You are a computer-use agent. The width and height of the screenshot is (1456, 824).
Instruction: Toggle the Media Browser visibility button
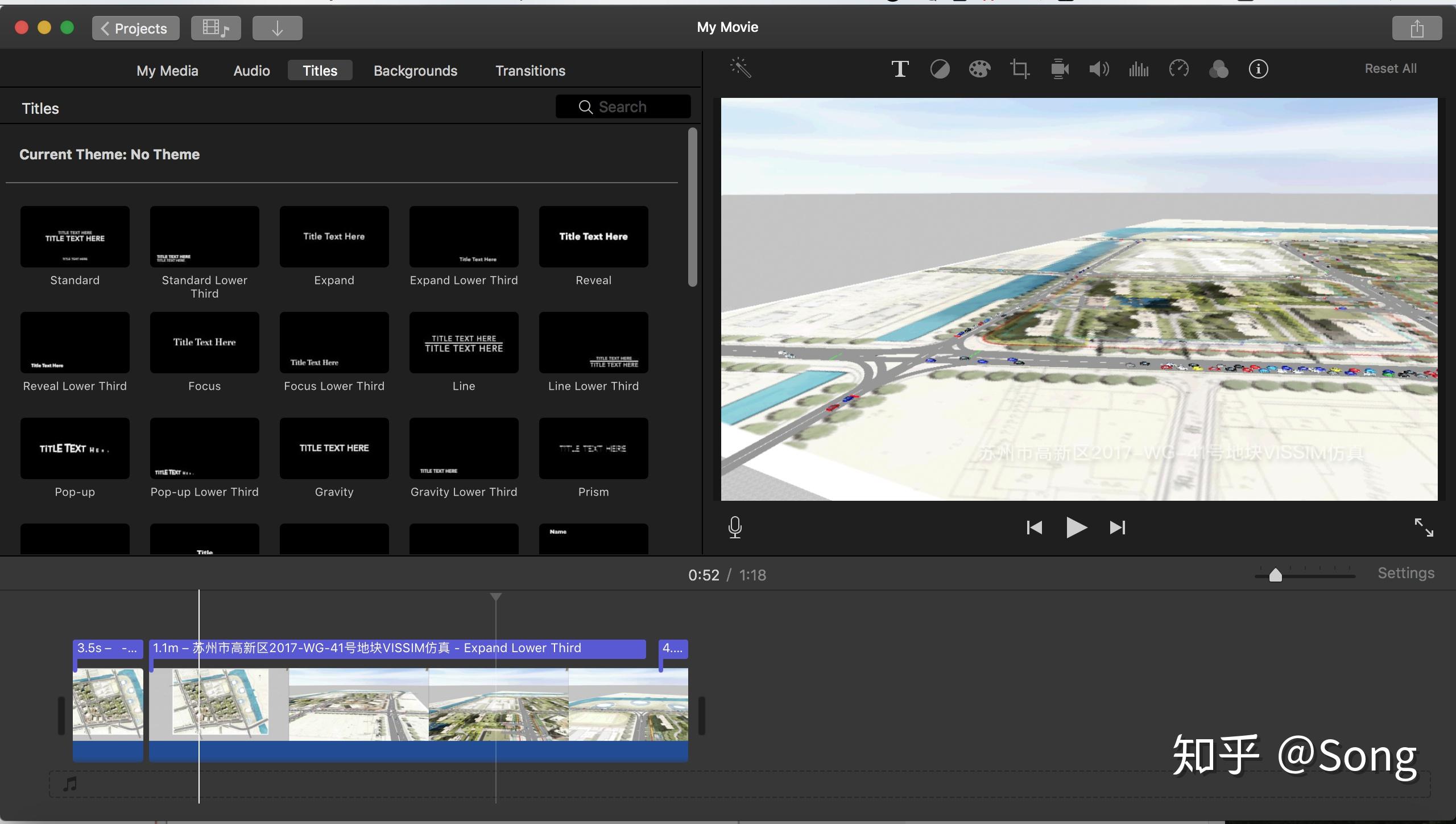pyautogui.click(x=216, y=28)
